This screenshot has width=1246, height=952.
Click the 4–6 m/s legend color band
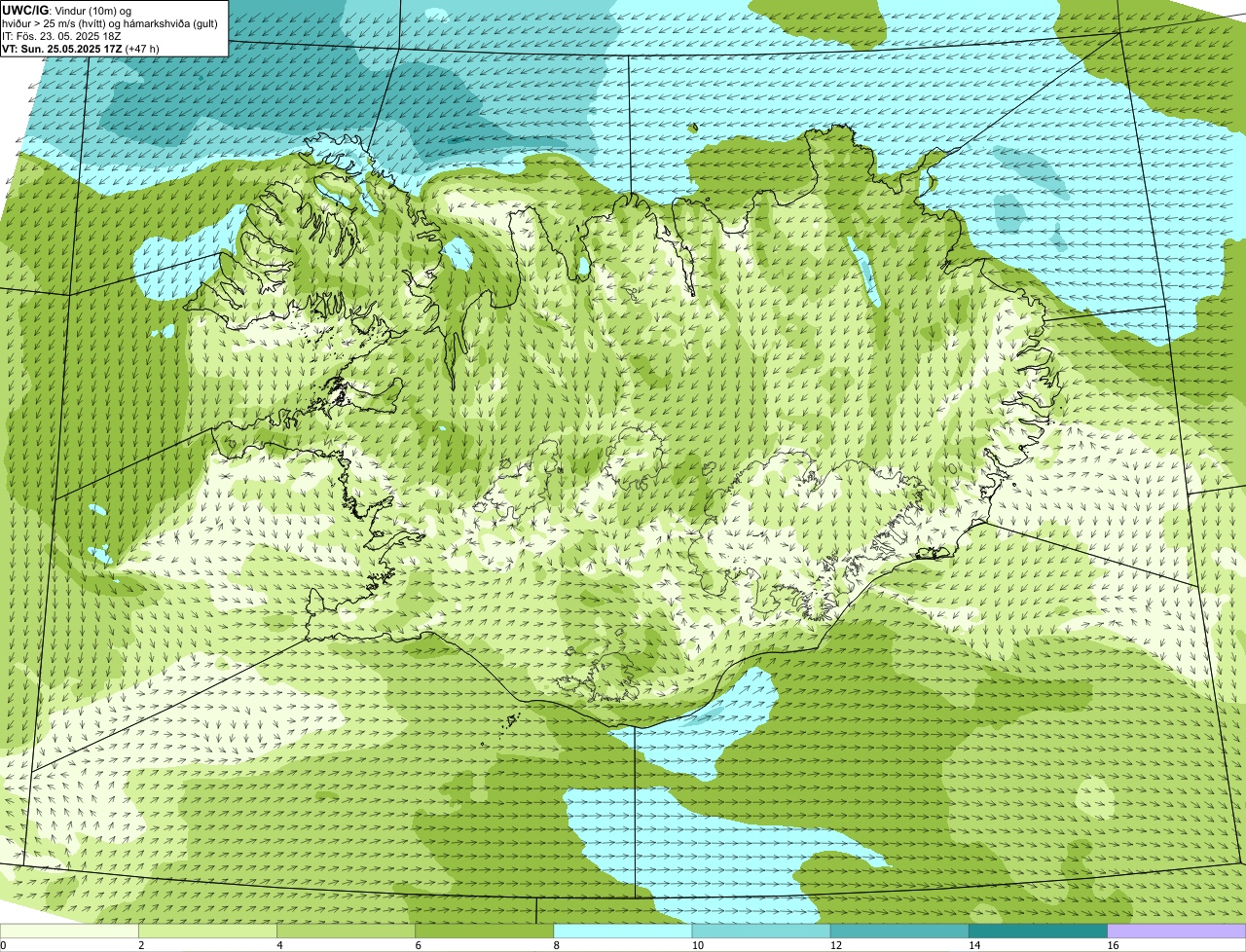pos(347,931)
